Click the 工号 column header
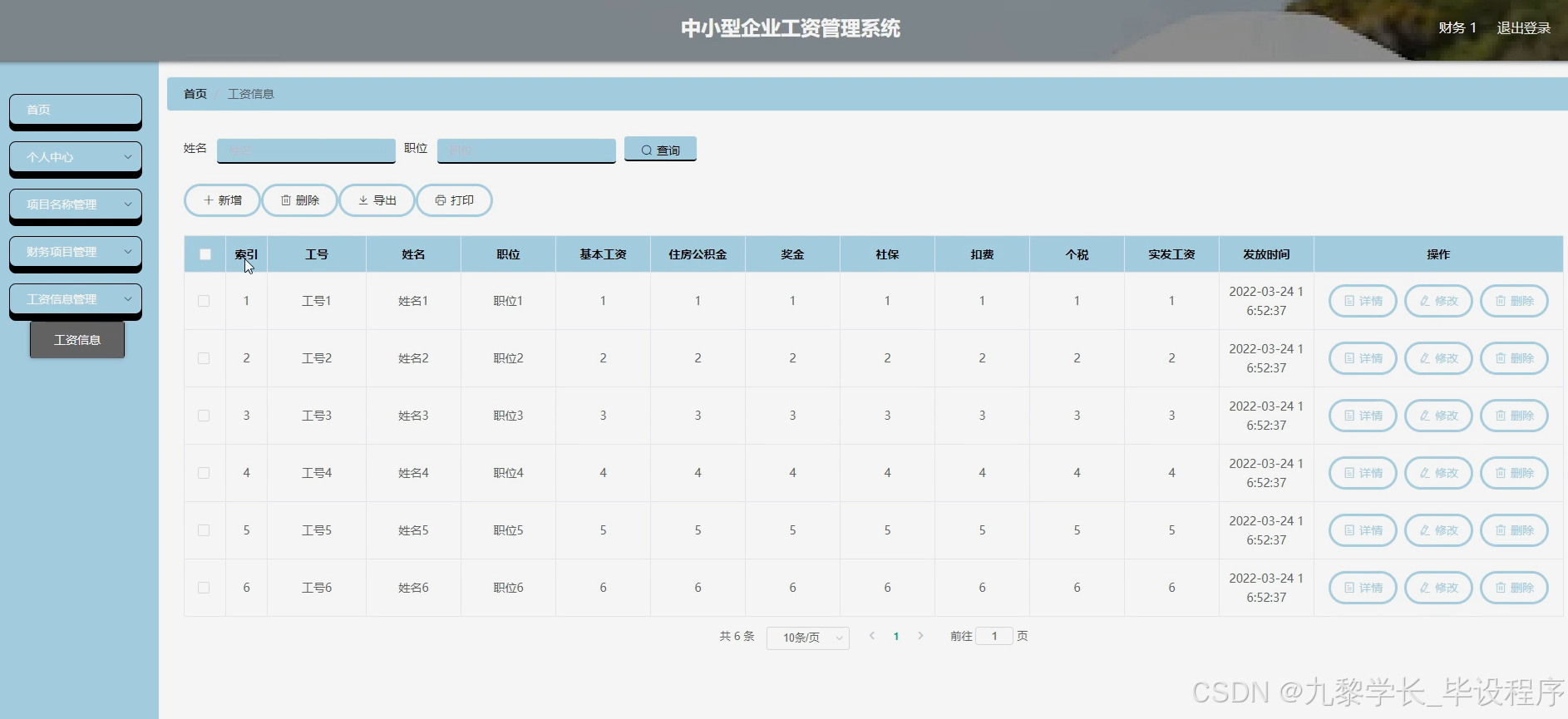 click(317, 254)
